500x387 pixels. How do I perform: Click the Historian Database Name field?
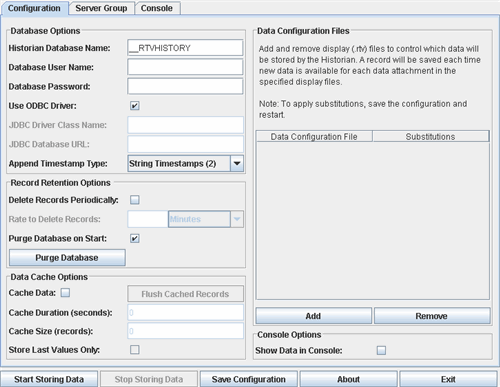[x=185, y=48]
